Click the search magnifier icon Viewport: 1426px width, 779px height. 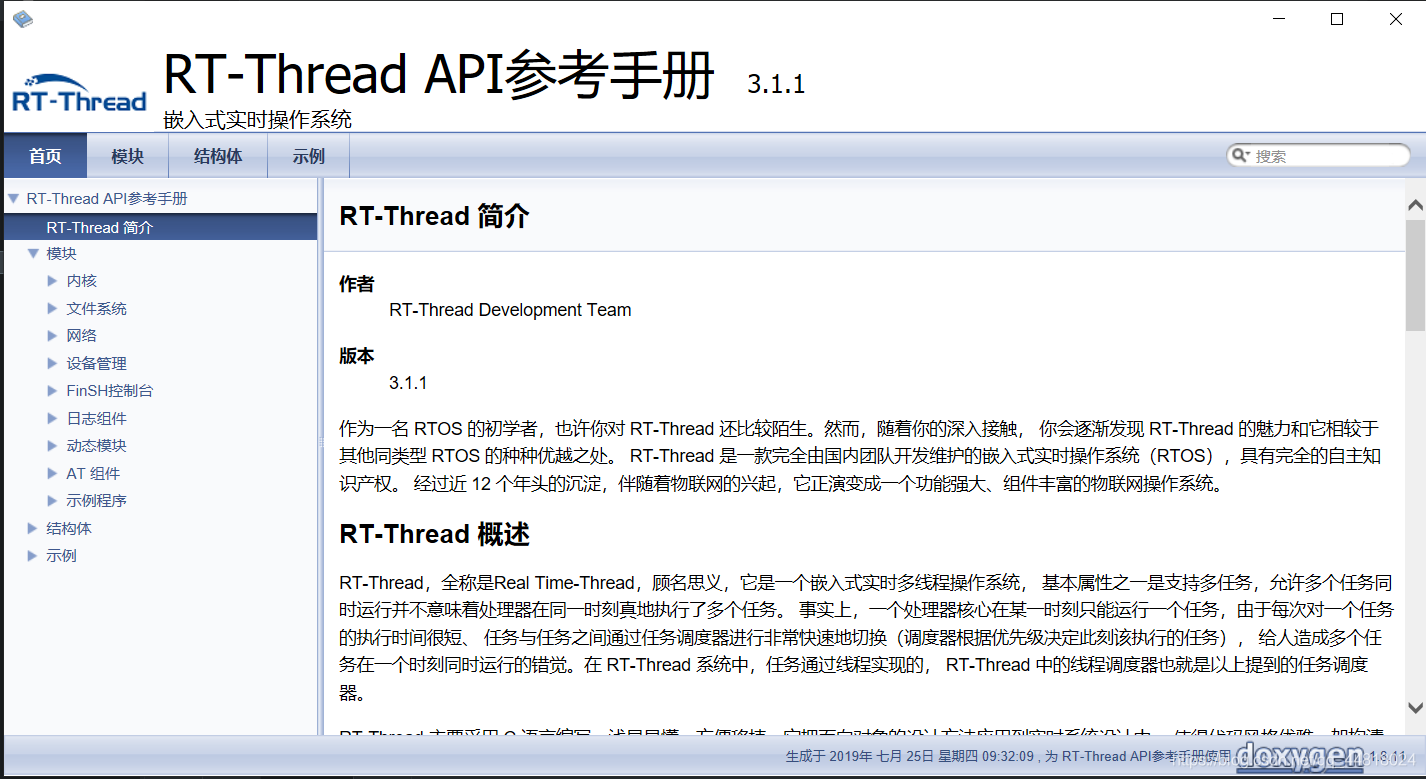[x=1240, y=155]
